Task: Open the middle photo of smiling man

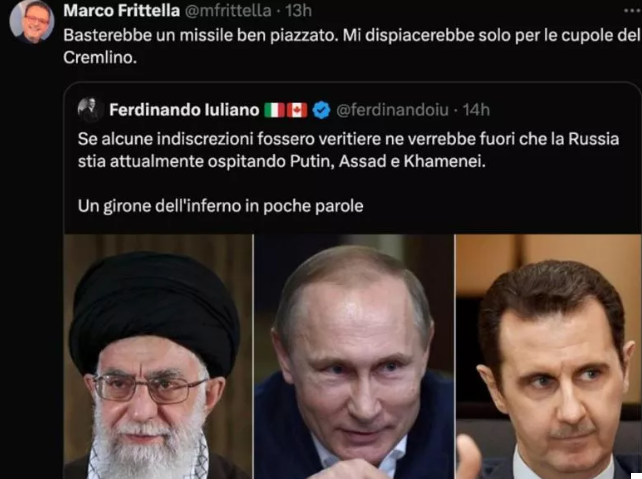Action: [354, 357]
